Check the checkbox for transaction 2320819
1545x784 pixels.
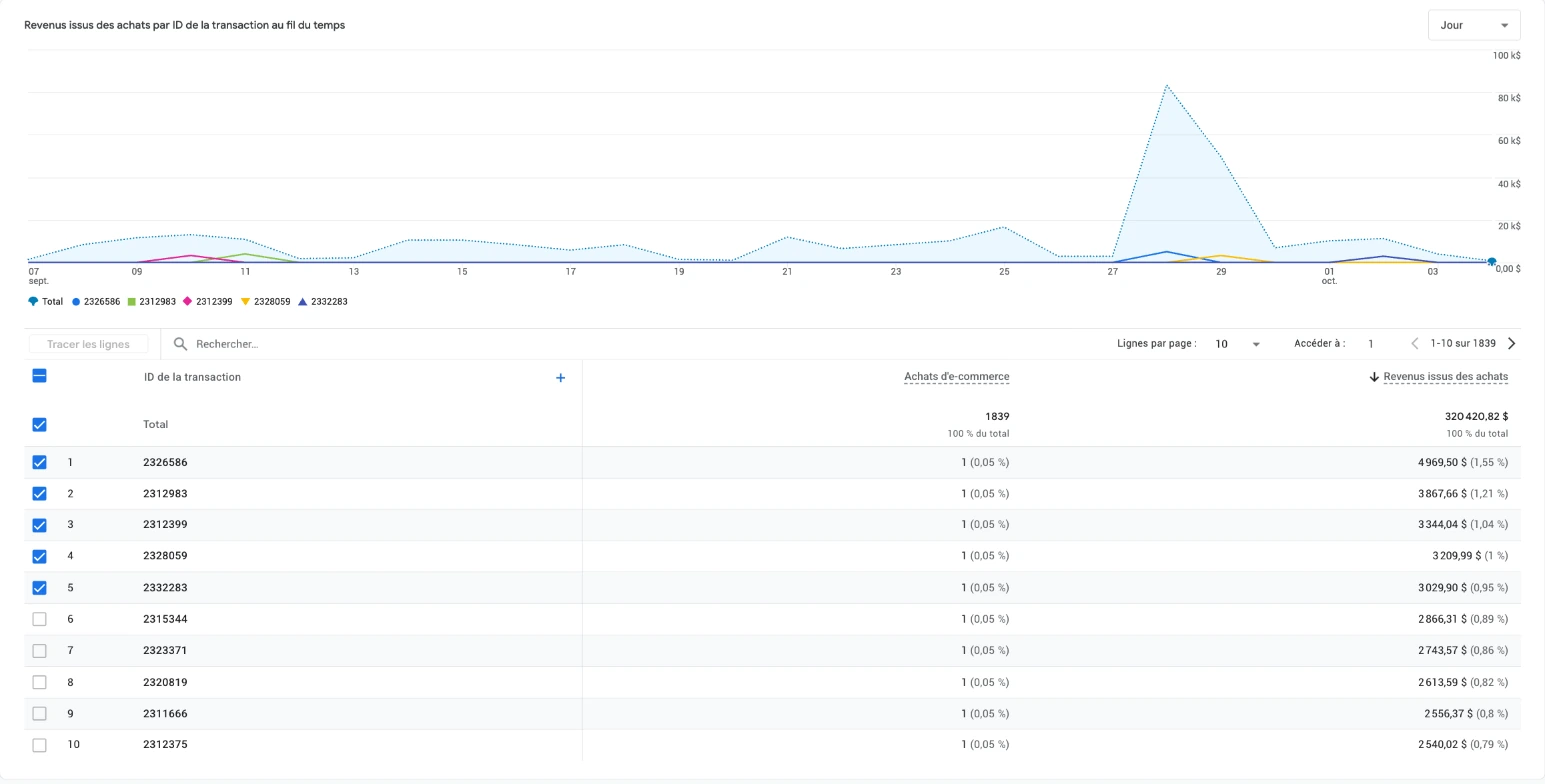click(40, 682)
